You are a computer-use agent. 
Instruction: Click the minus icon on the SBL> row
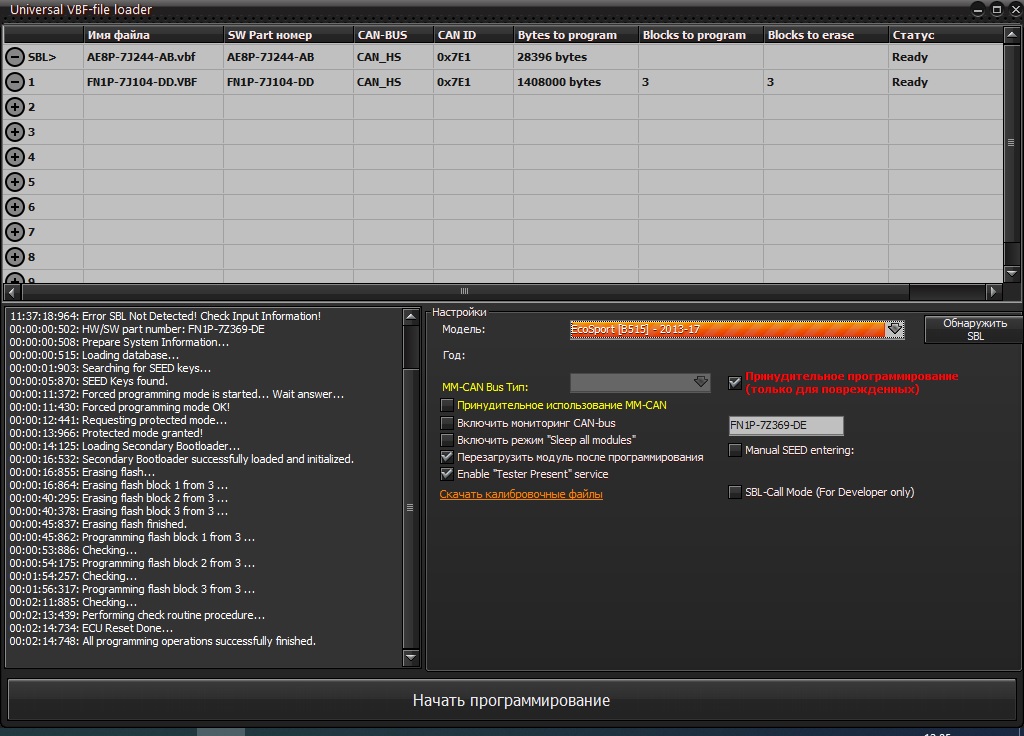tap(15, 57)
